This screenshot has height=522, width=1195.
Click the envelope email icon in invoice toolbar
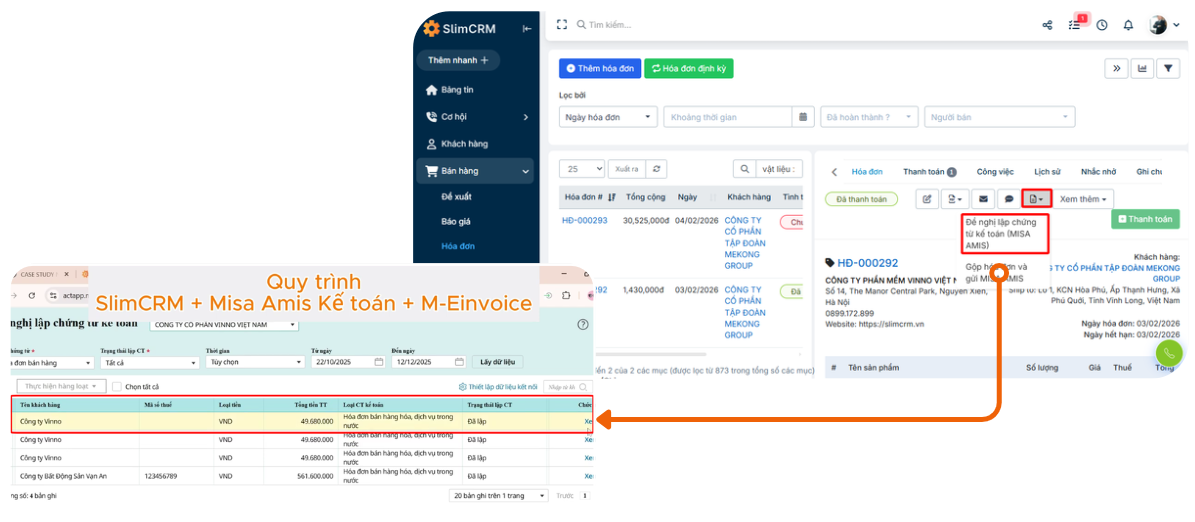[982, 199]
